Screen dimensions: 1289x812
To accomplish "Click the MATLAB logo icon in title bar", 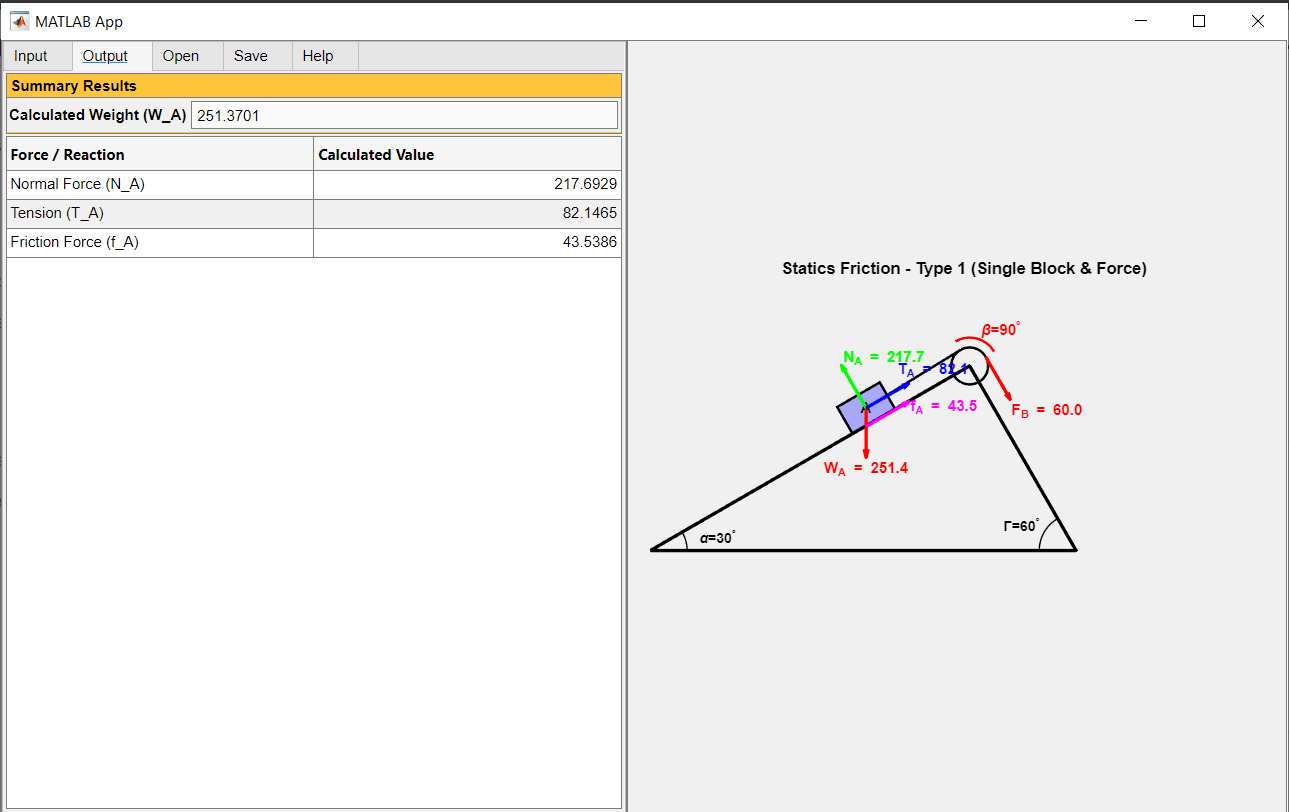I will [19, 21].
